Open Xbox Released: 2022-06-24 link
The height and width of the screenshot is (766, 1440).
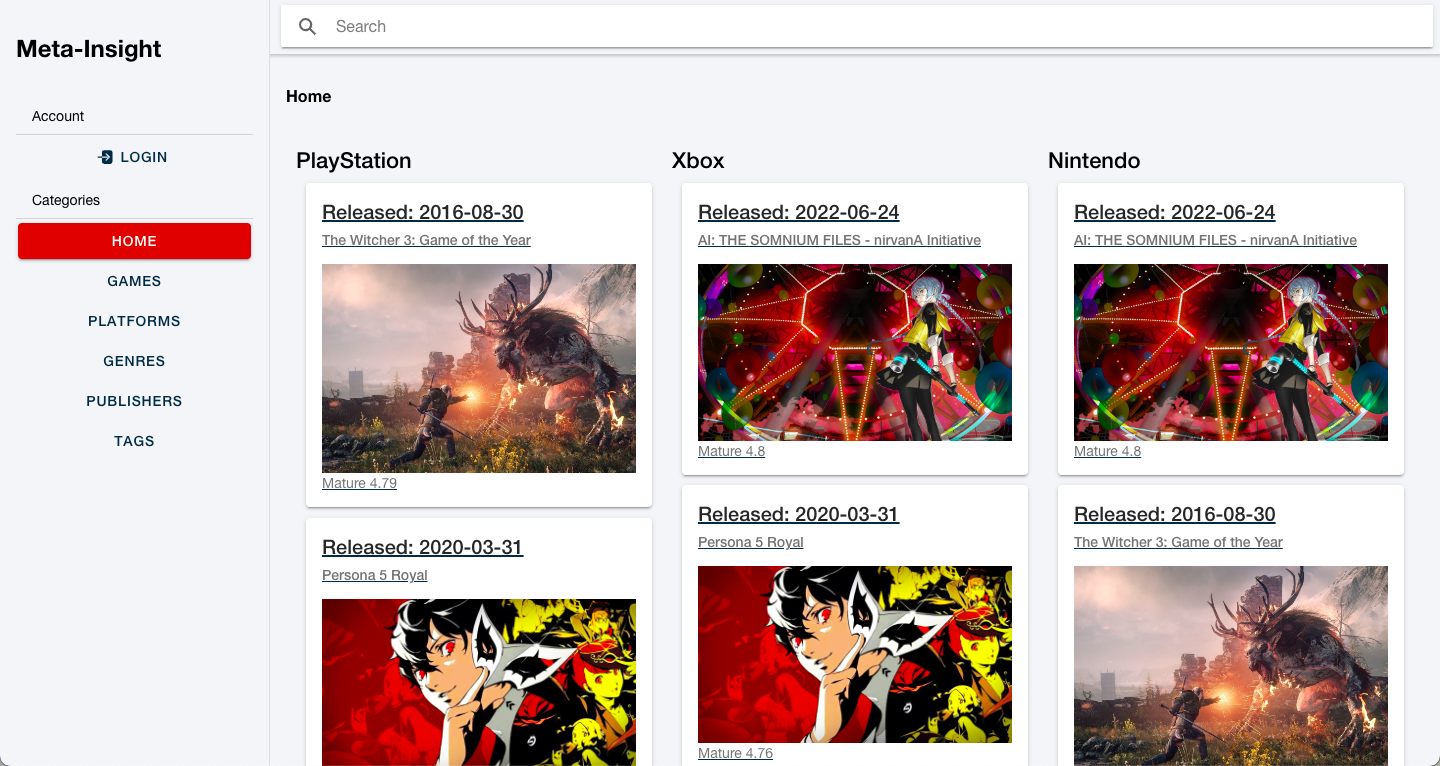[799, 212]
